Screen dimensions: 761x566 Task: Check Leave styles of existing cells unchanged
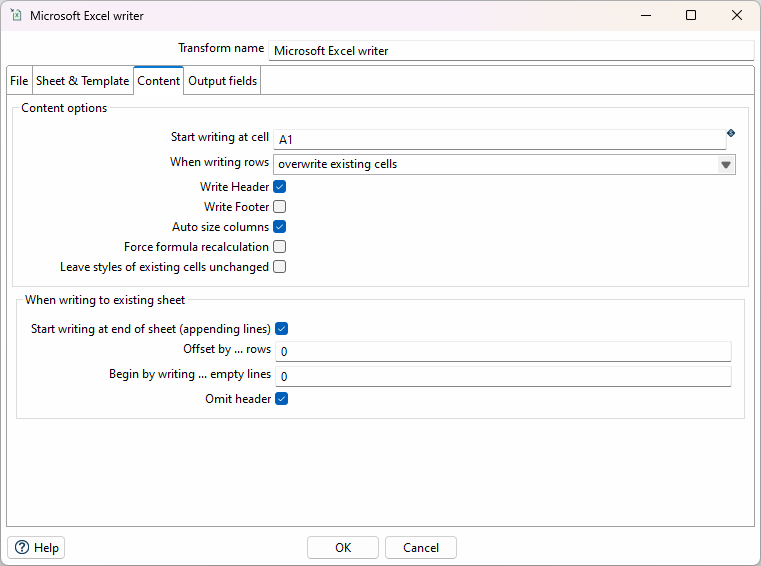tap(280, 266)
